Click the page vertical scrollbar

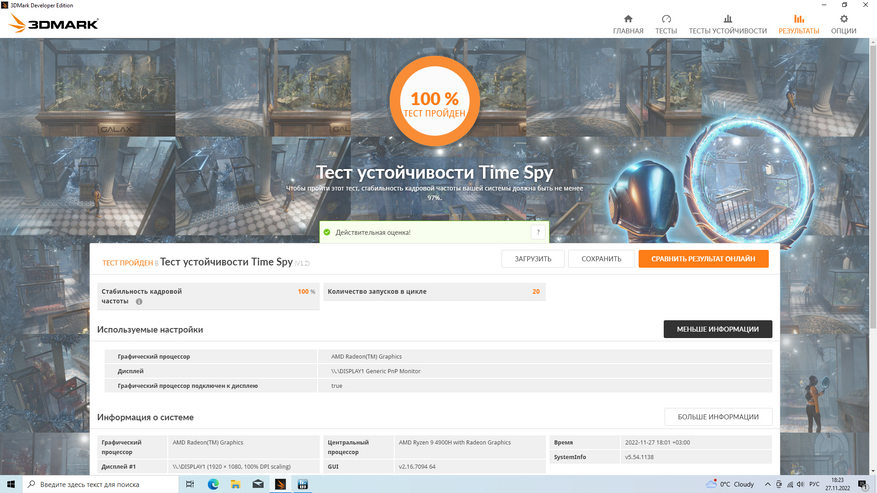[873, 185]
